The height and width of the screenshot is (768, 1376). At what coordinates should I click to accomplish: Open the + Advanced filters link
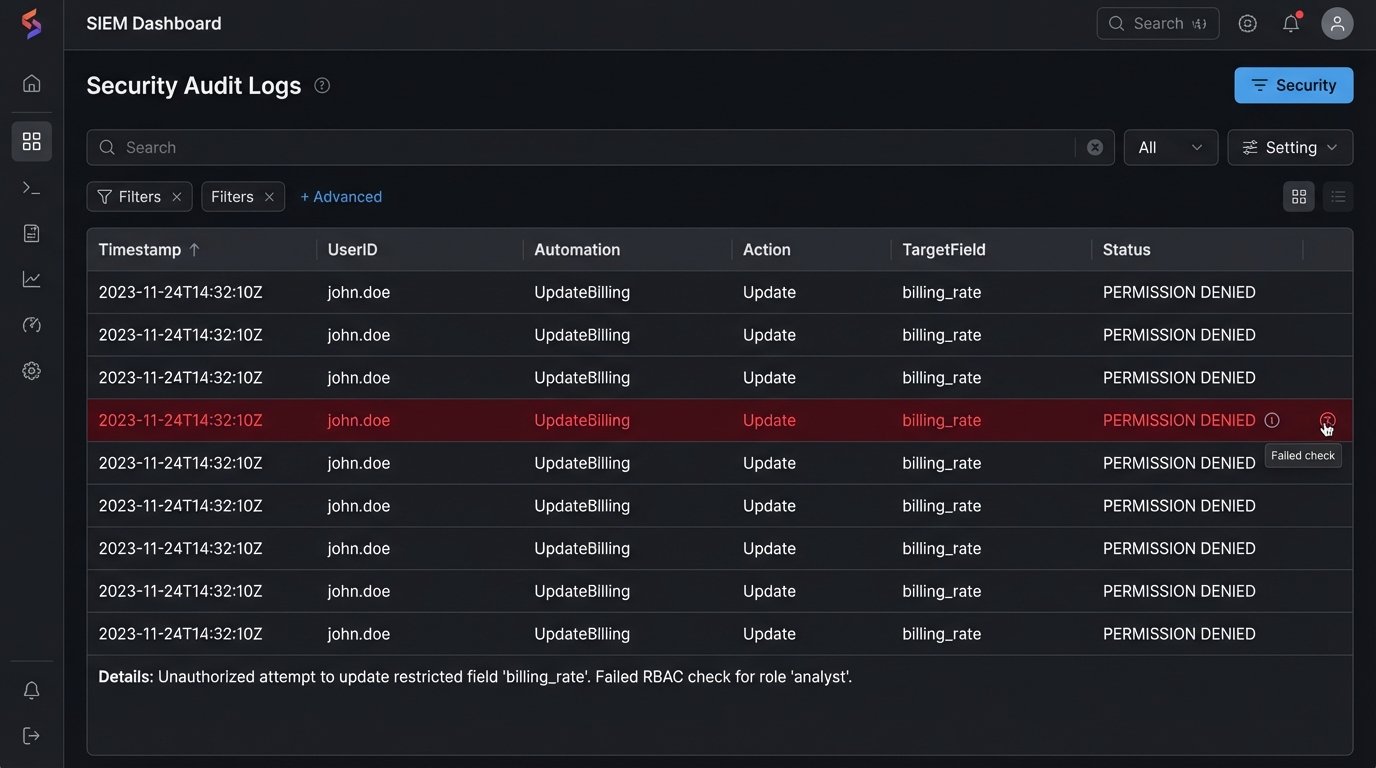(341, 196)
